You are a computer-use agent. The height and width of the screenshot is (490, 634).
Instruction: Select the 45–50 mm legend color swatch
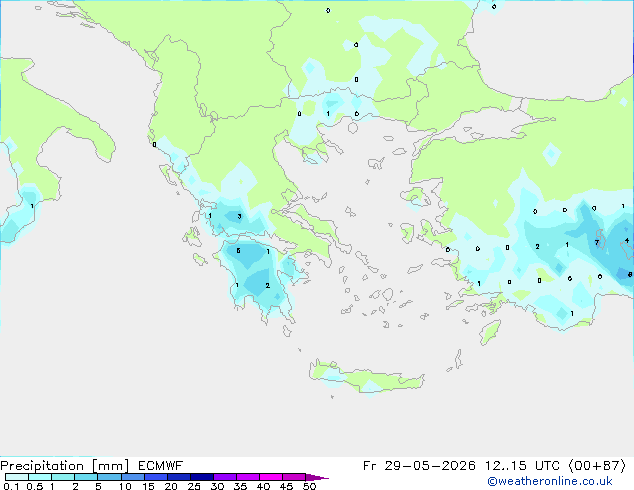pos(294,477)
